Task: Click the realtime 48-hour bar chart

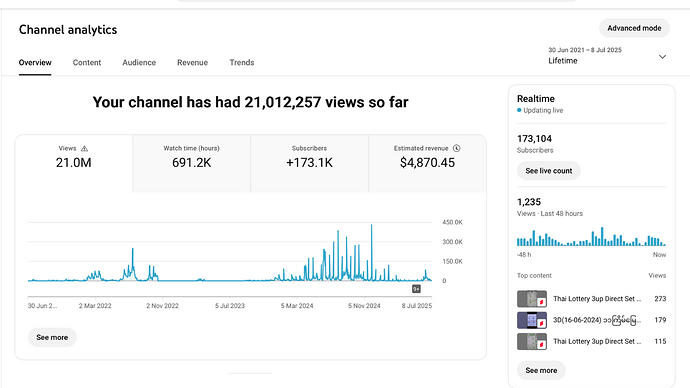Action: tap(591, 237)
